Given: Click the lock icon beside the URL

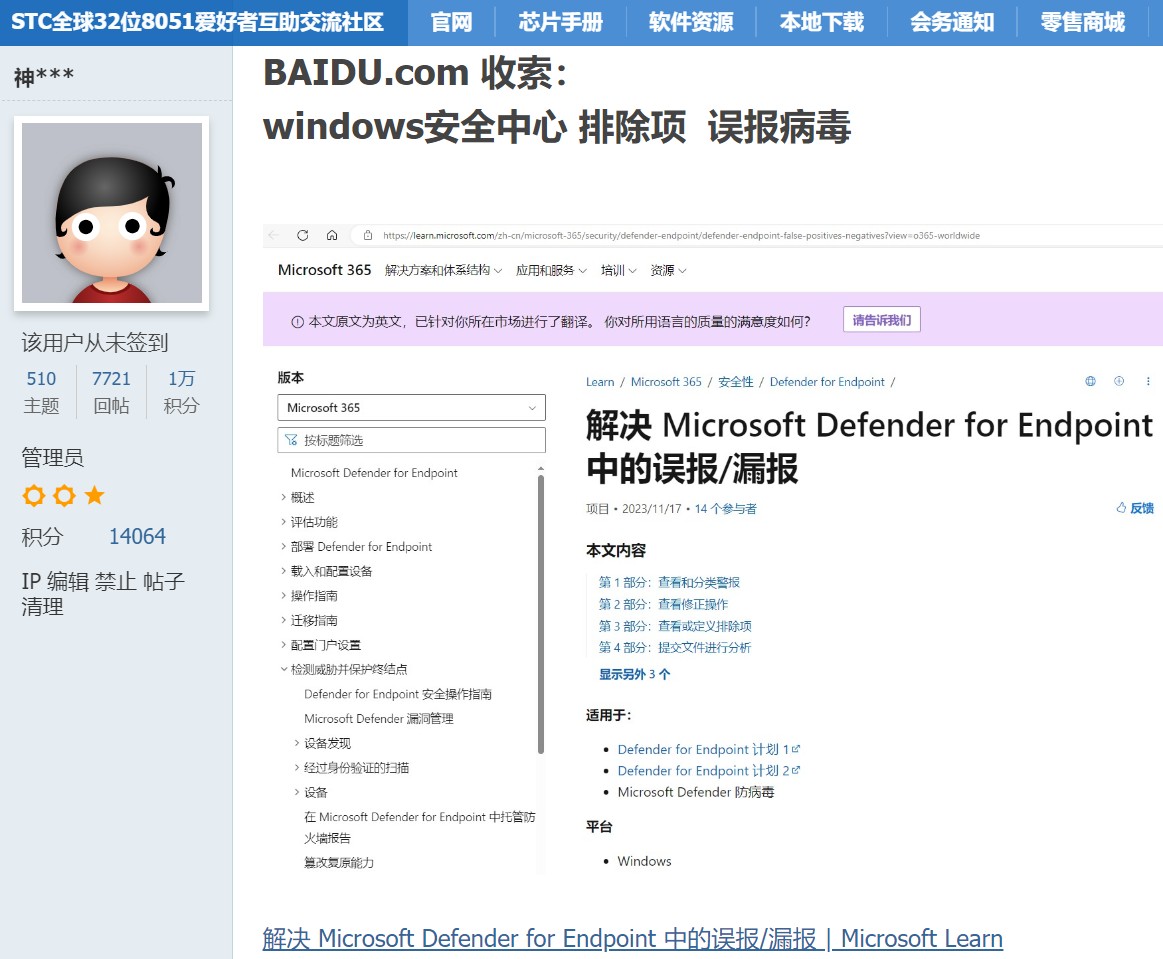Looking at the screenshot, I should click(x=368, y=235).
